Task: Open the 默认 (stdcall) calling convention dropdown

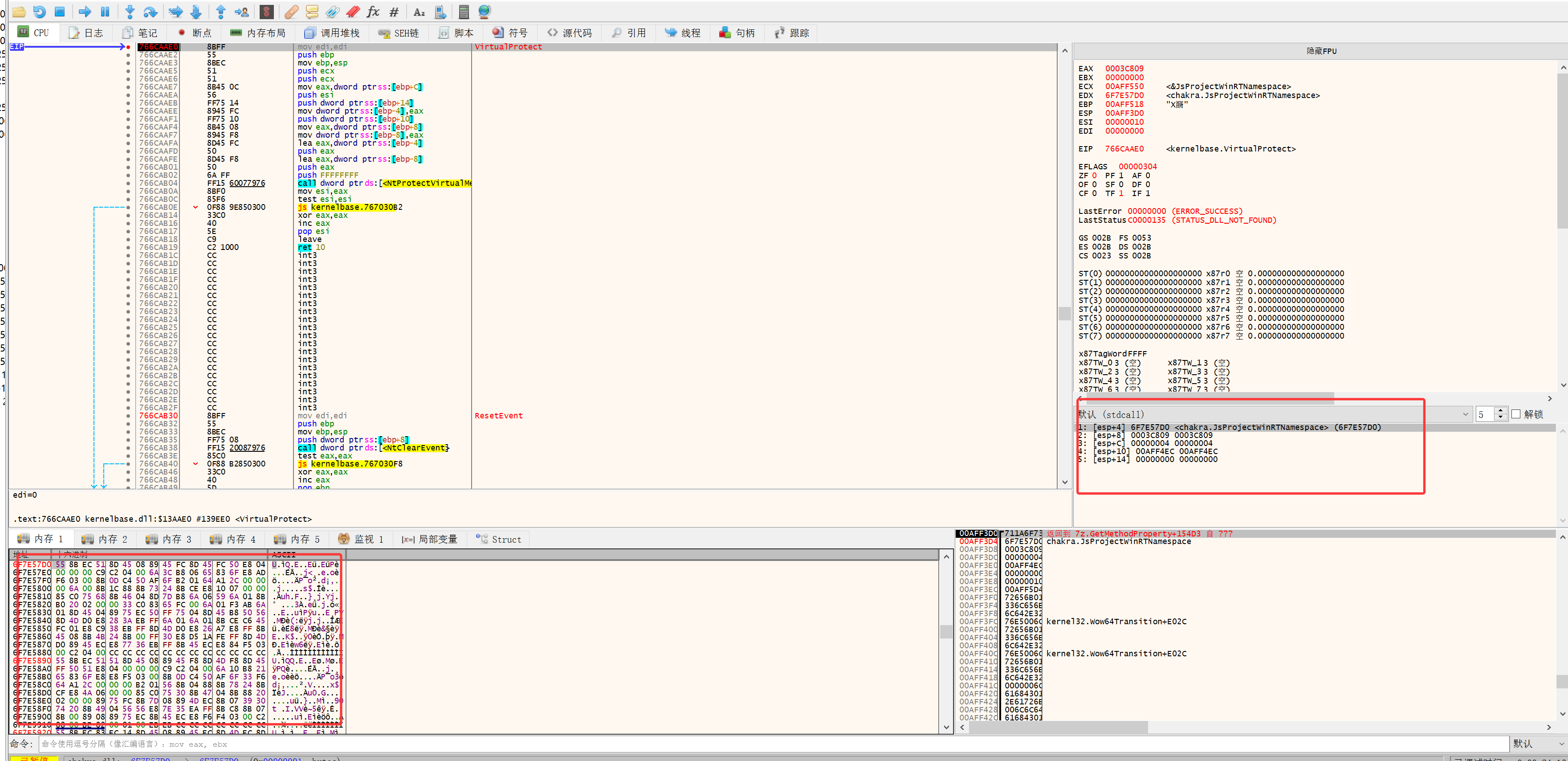Action: point(1273,414)
